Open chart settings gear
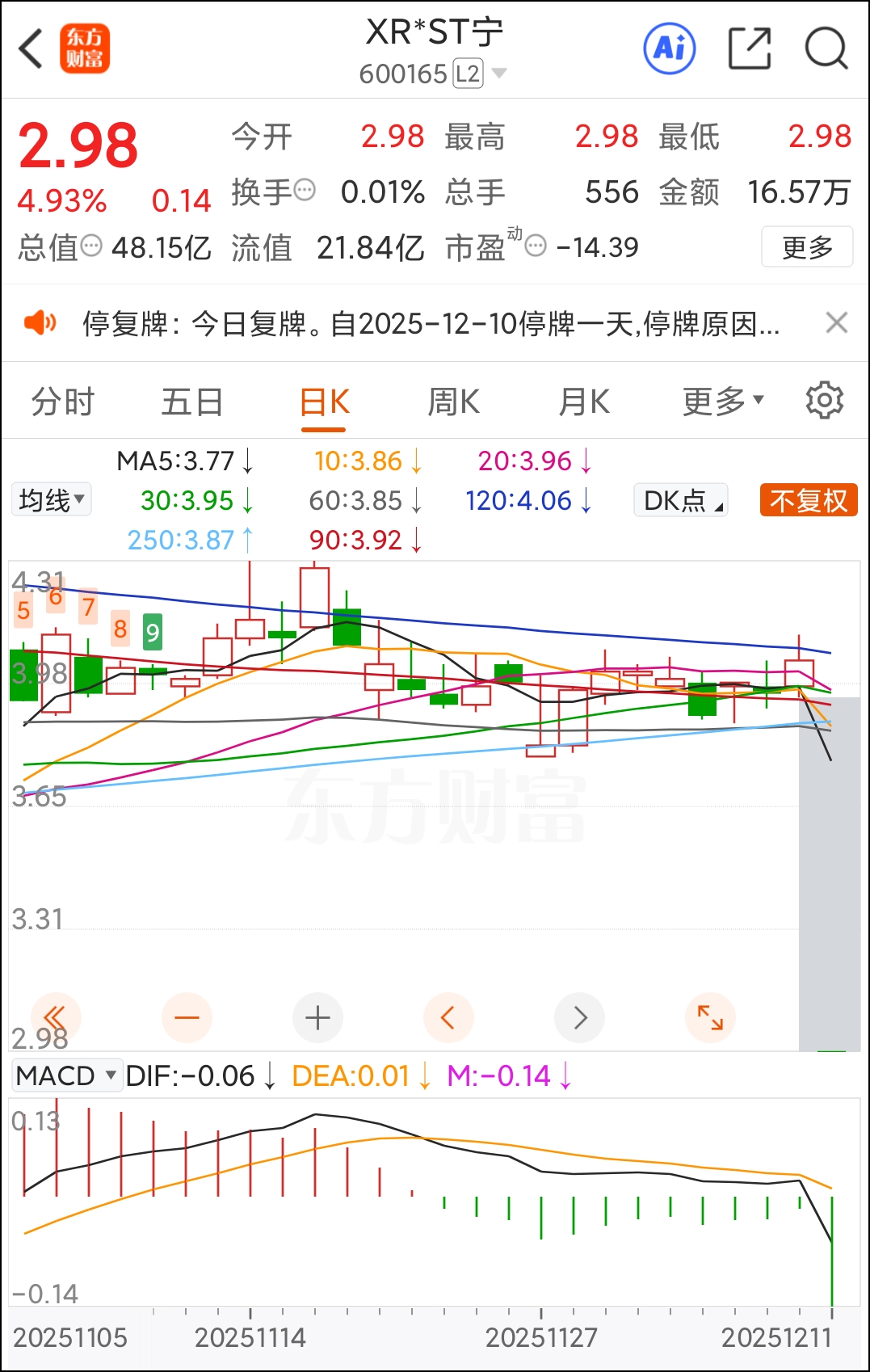870x1372 pixels. (x=825, y=401)
